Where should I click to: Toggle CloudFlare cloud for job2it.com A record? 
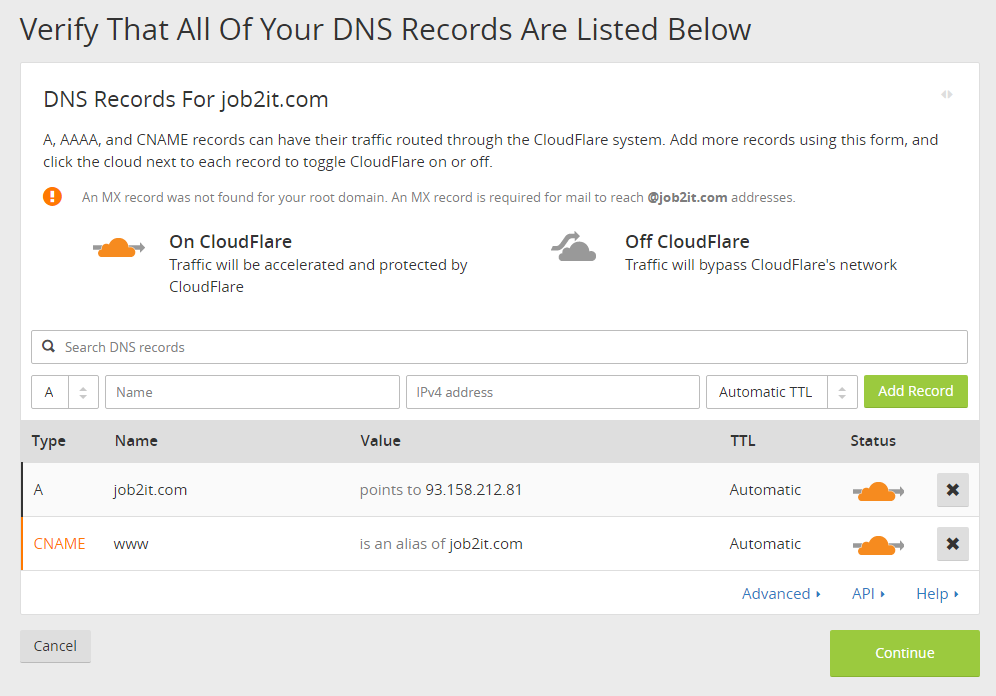(878, 491)
